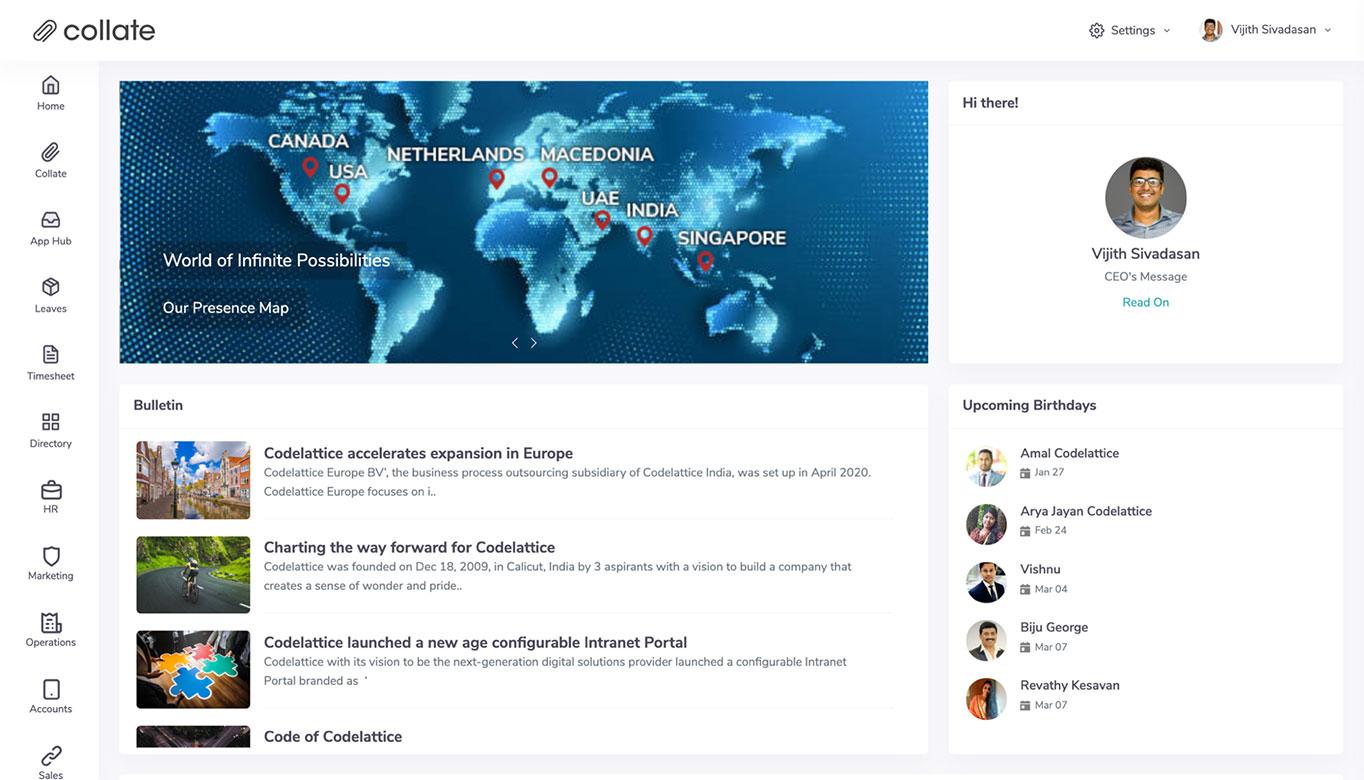Click the name 'Amal Codelattice'
The height and width of the screenshot is (780, 1364).
tap(1069, 453)
